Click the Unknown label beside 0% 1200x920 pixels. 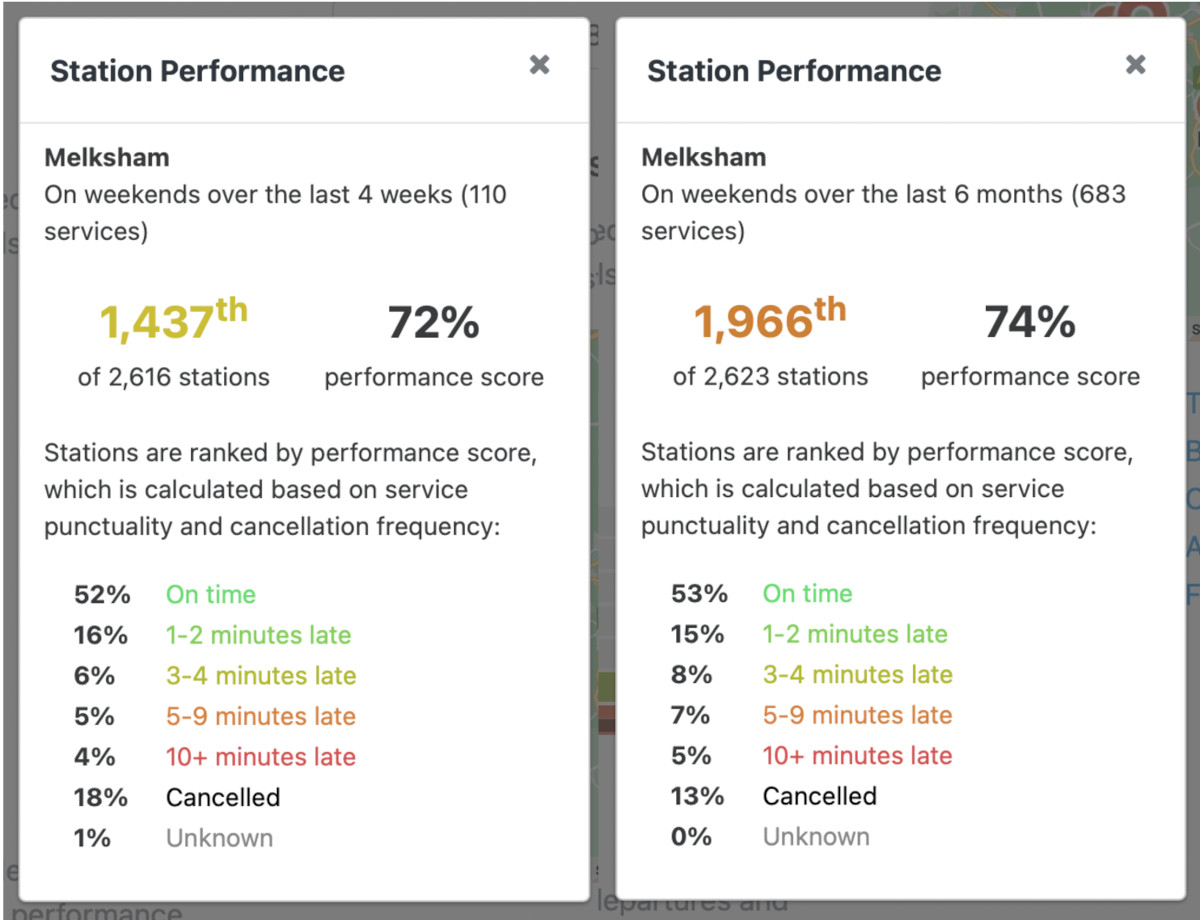point(816,837)
